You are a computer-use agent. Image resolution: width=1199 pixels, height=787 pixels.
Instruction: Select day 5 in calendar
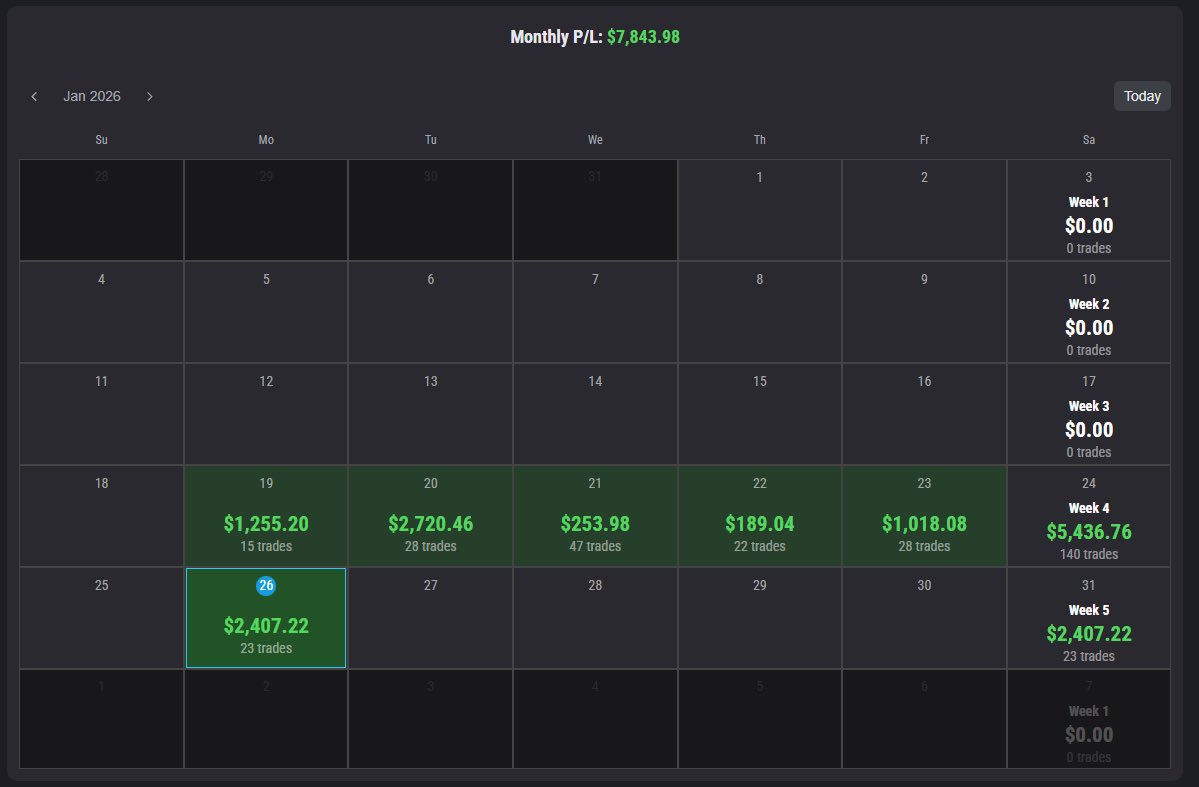point(266,312)
